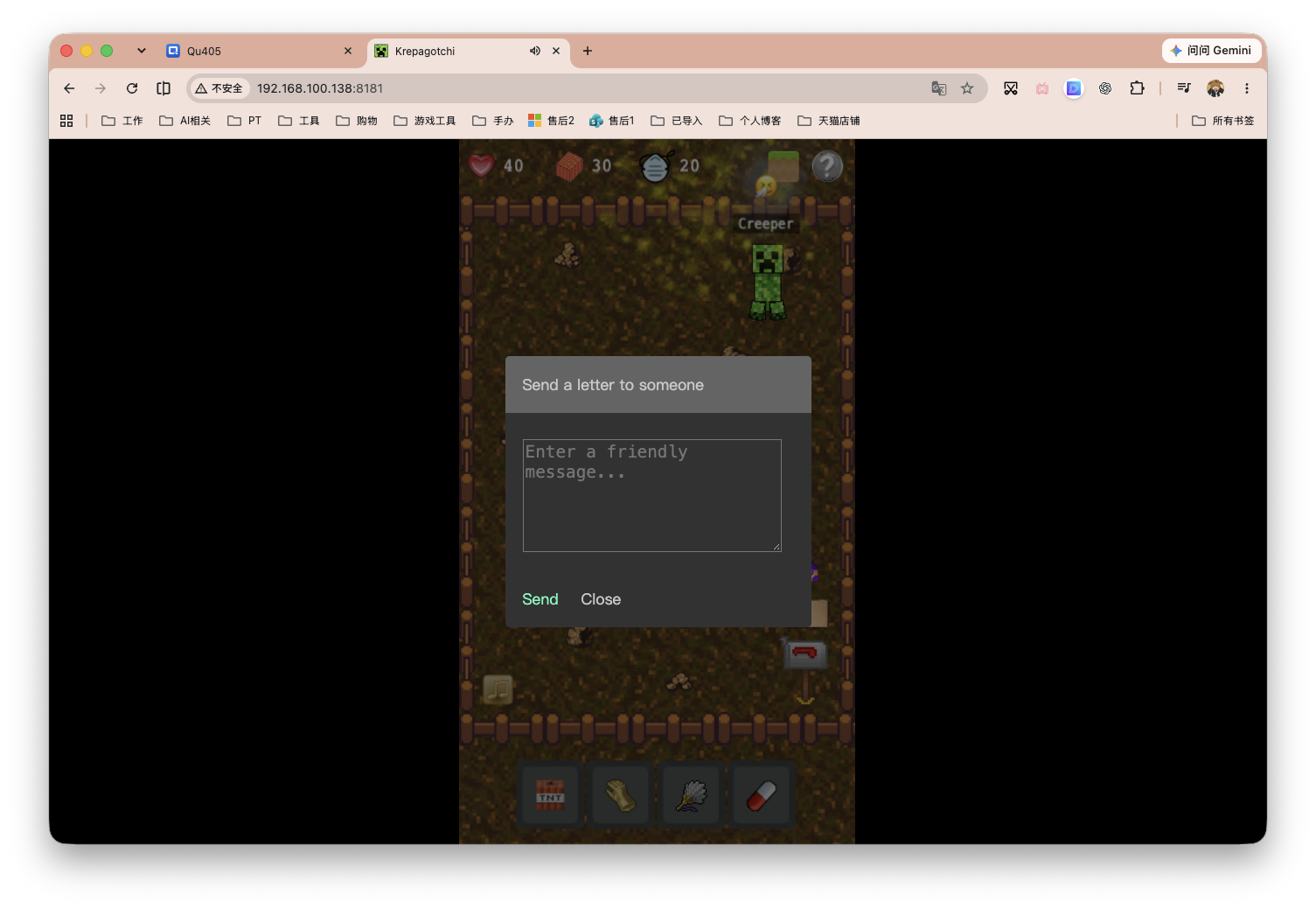Viewport: 1316px width, 909px height.
Task: Click the Creeper character
Action: (768, 282)
